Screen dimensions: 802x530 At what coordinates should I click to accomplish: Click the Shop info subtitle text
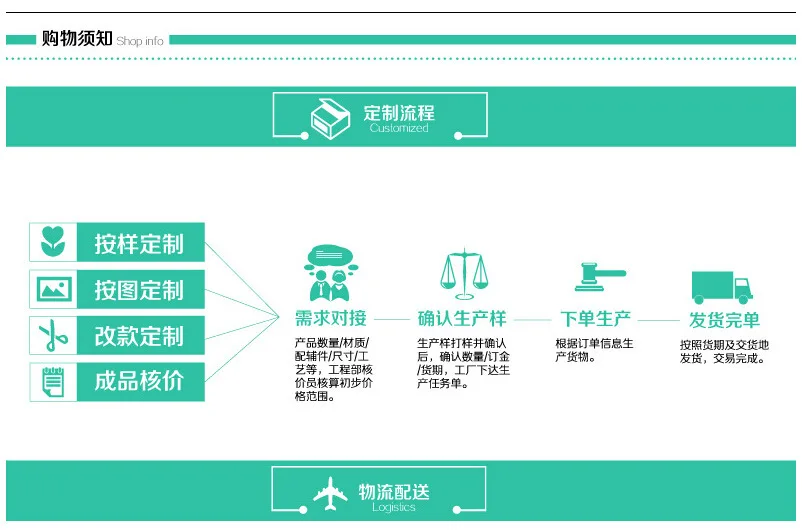tap(140, 41)
